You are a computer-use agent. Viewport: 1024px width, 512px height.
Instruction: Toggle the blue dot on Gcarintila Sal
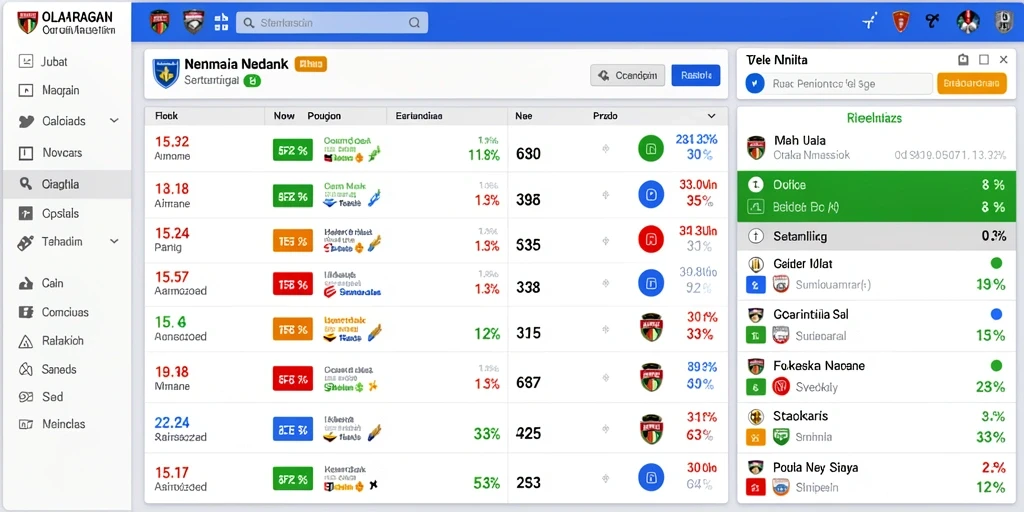[996, 314]
